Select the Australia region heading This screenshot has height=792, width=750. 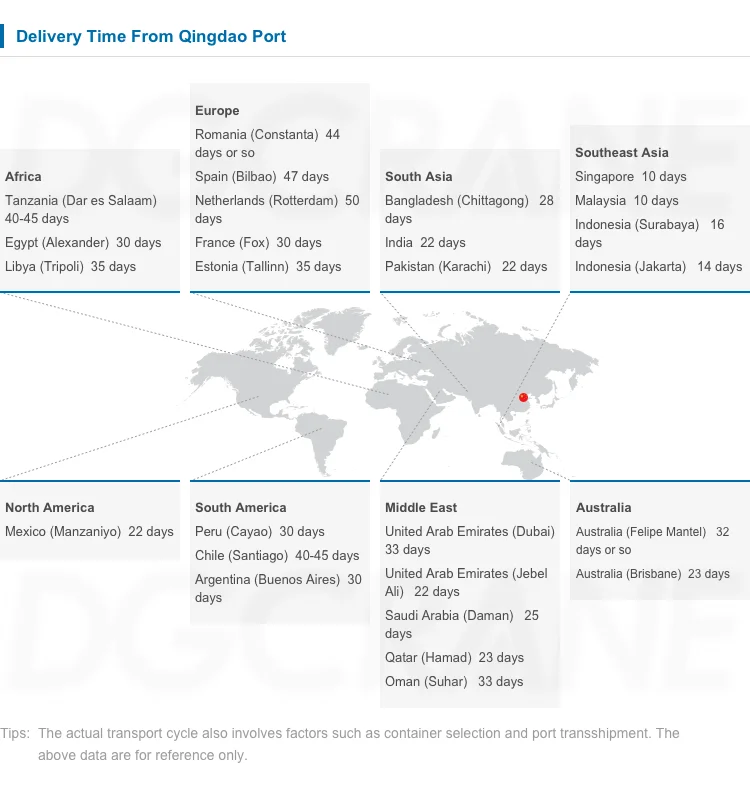point(603,508)
